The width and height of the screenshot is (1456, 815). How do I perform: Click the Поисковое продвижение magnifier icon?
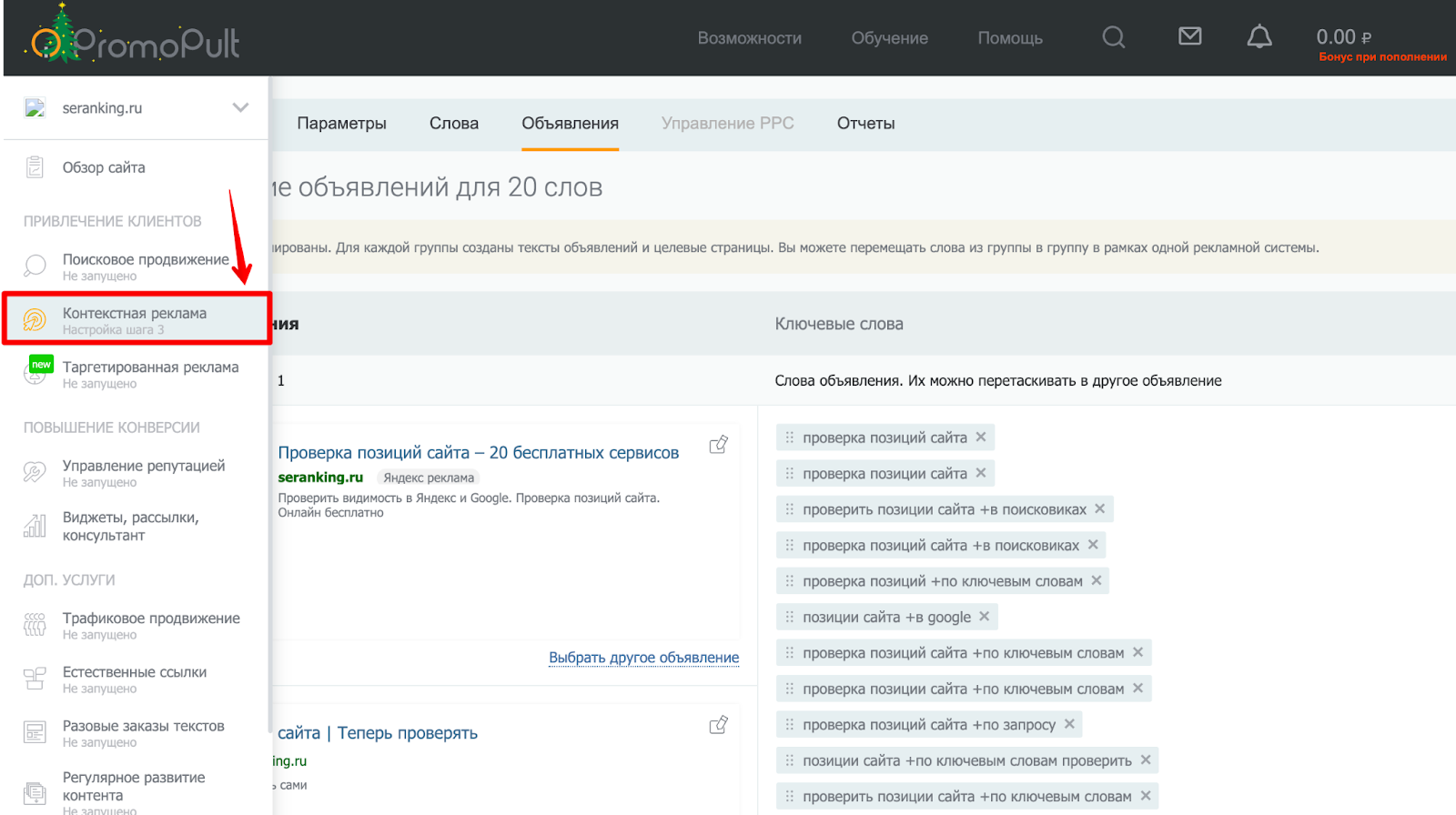click(x=35, y=266)
